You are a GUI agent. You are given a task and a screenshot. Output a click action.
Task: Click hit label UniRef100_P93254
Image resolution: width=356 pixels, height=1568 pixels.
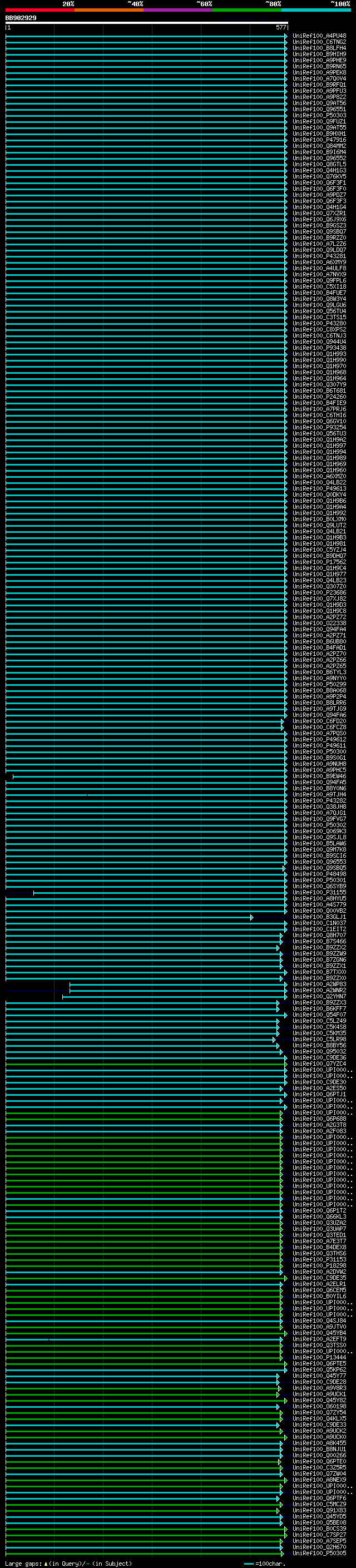(319, 427)
